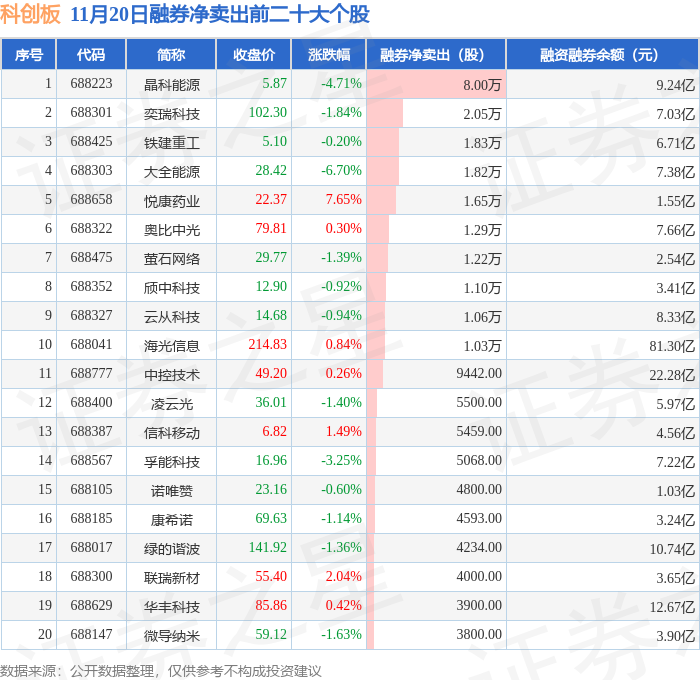Click stock code 688475

91,258
